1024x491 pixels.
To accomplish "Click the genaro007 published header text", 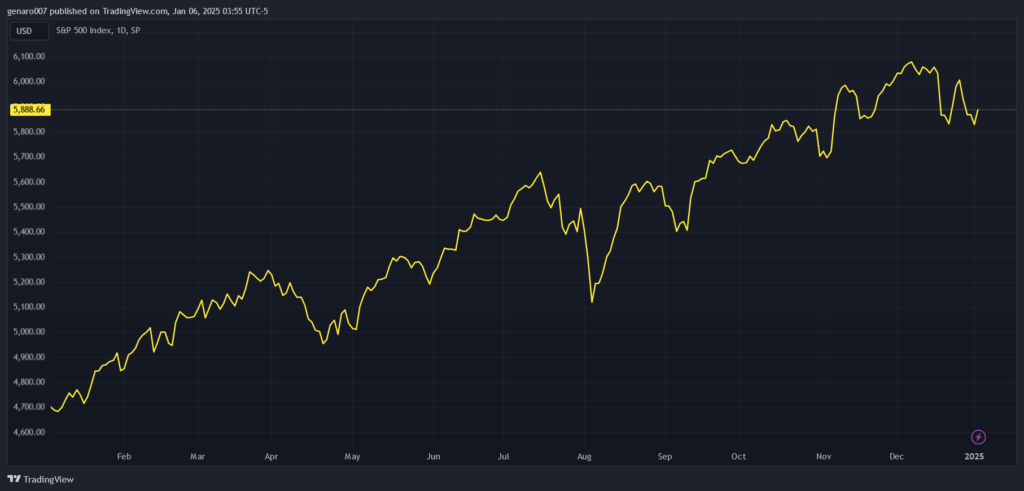I will point(138,11).
